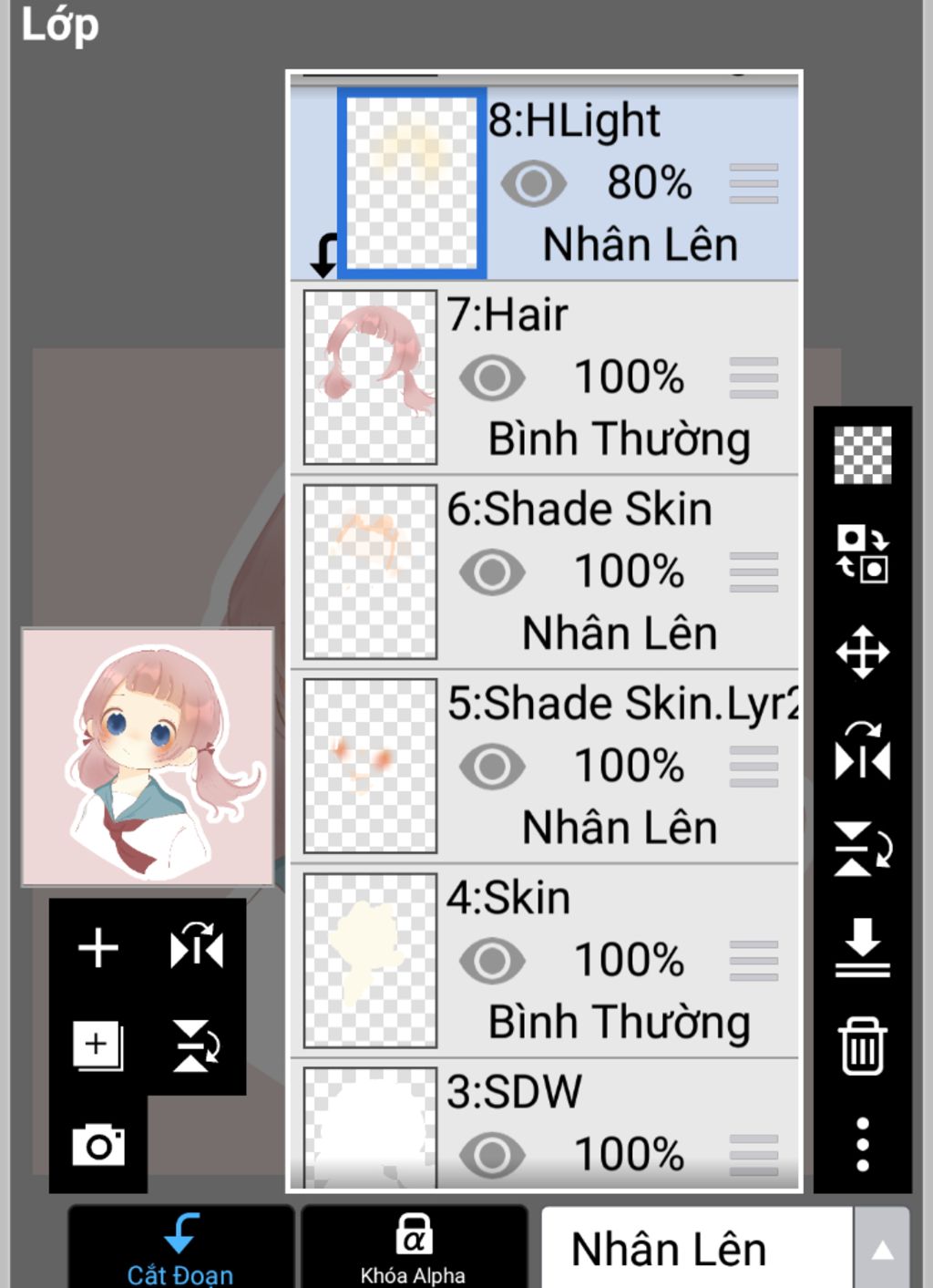Viewport: 933px width, 1288px height.
Task: Select the move/transform arrows icon
Action: click(x=862, y=653)
